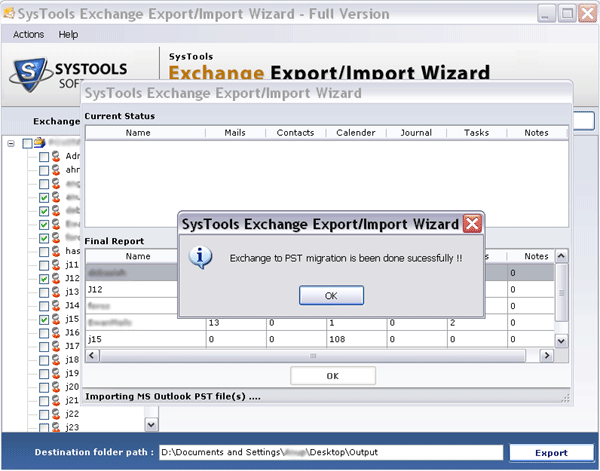Click the Export button
The image size is (600, 471).
click(551, 453)
